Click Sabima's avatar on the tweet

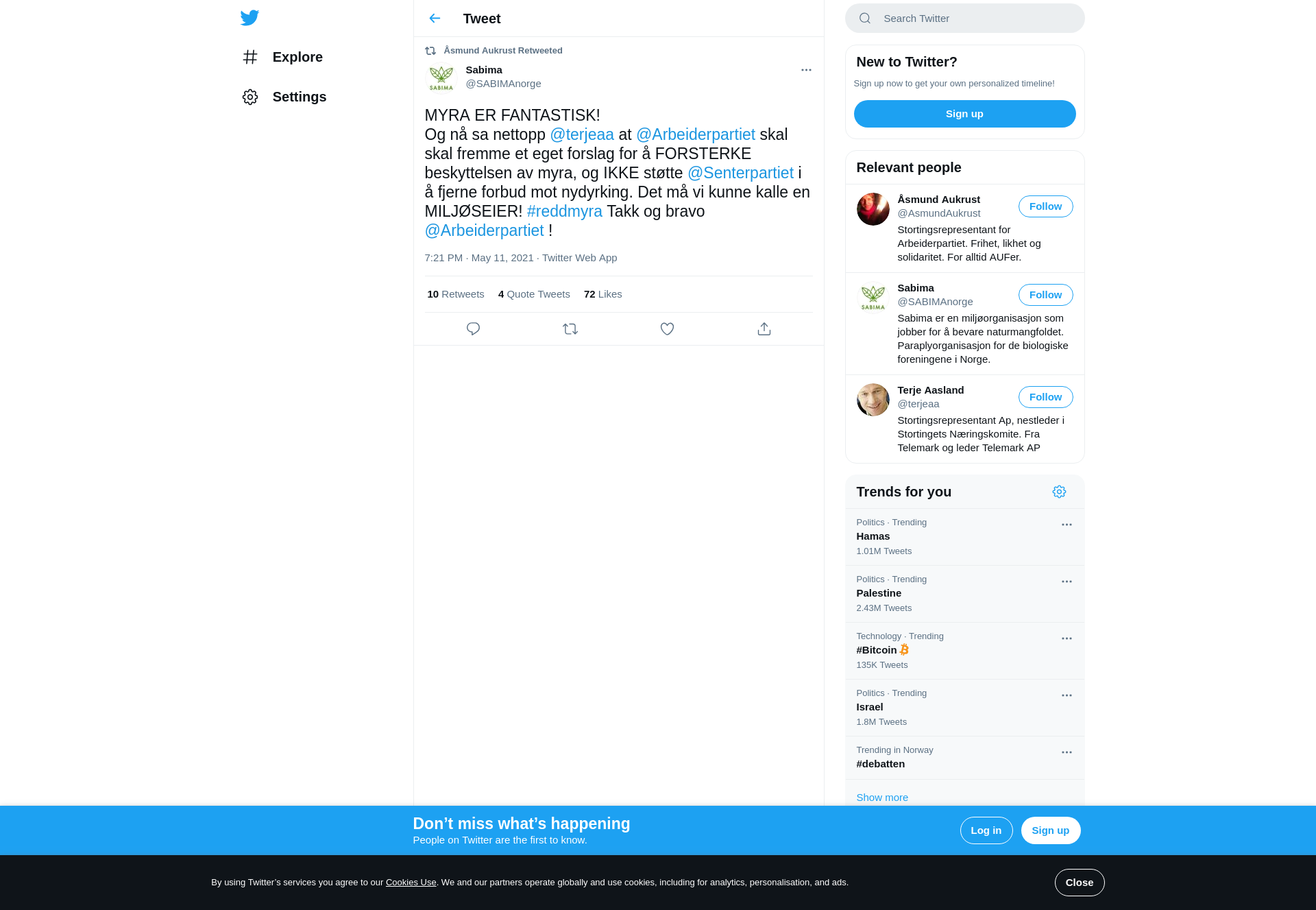coord(441,77)
